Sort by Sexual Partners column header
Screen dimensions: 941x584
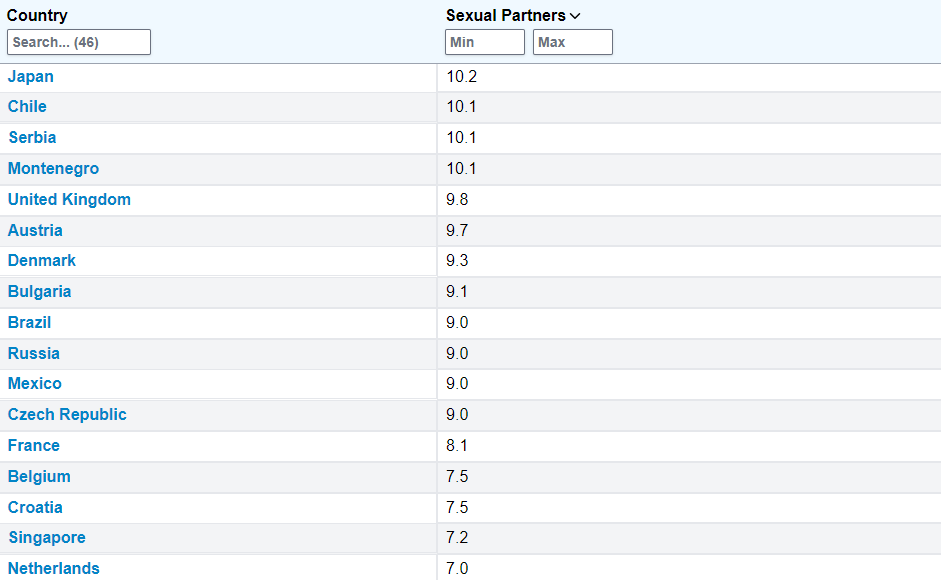(505, 15)
